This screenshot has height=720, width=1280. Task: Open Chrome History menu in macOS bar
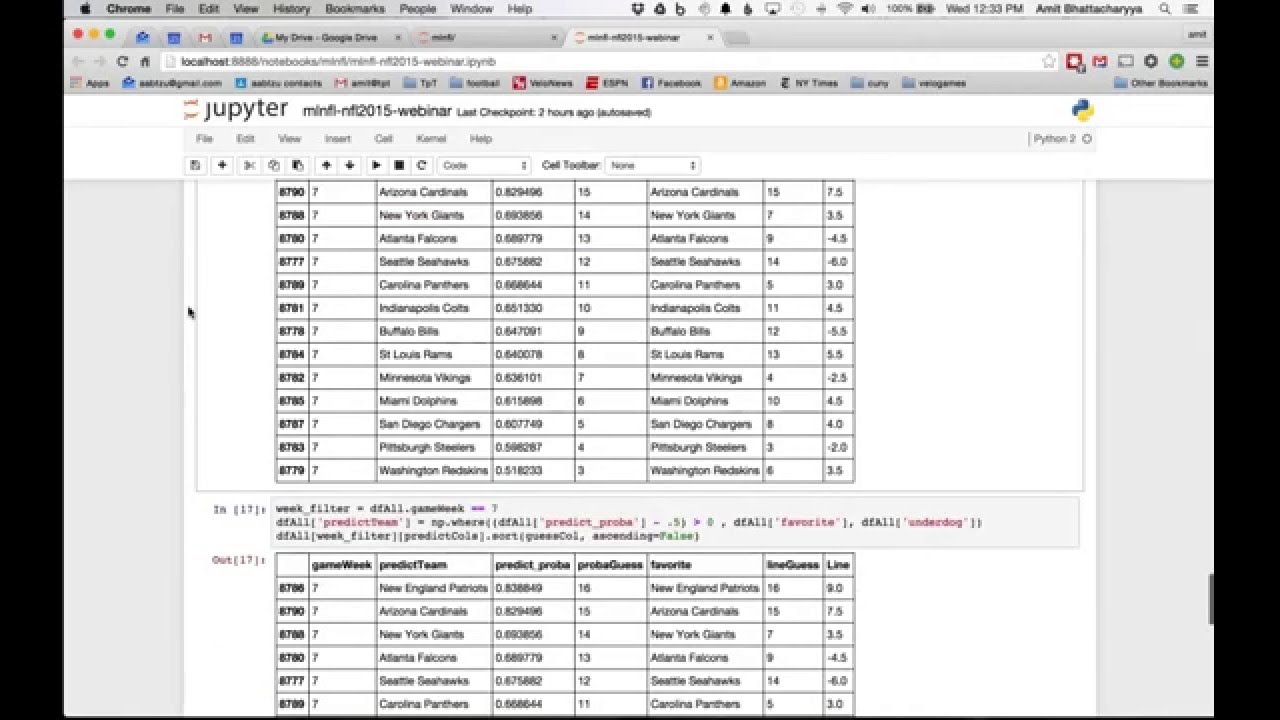(291, 9)
